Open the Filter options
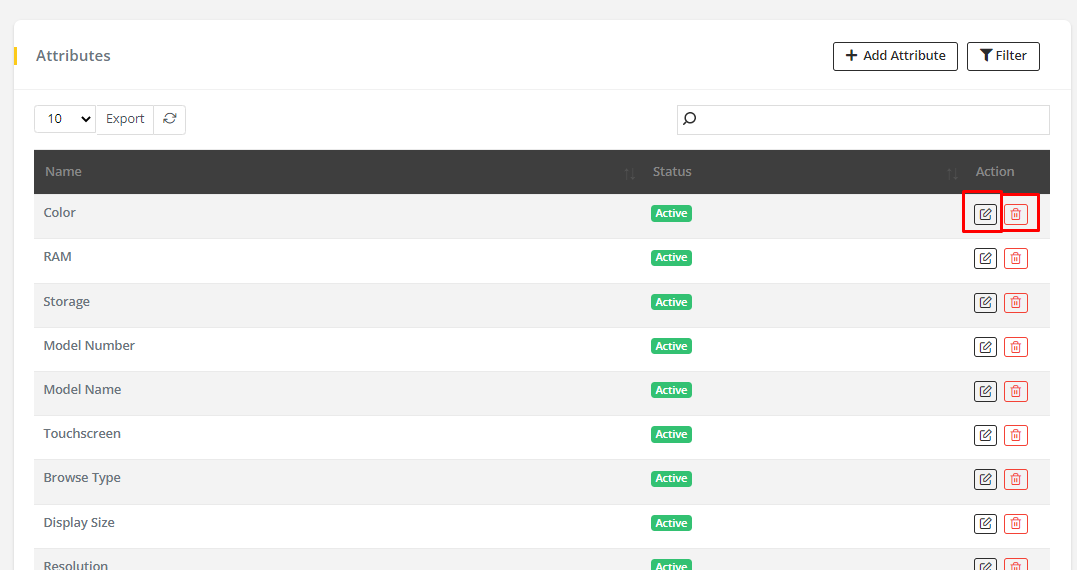1077x570 pixels. (x=1003, y=56)
